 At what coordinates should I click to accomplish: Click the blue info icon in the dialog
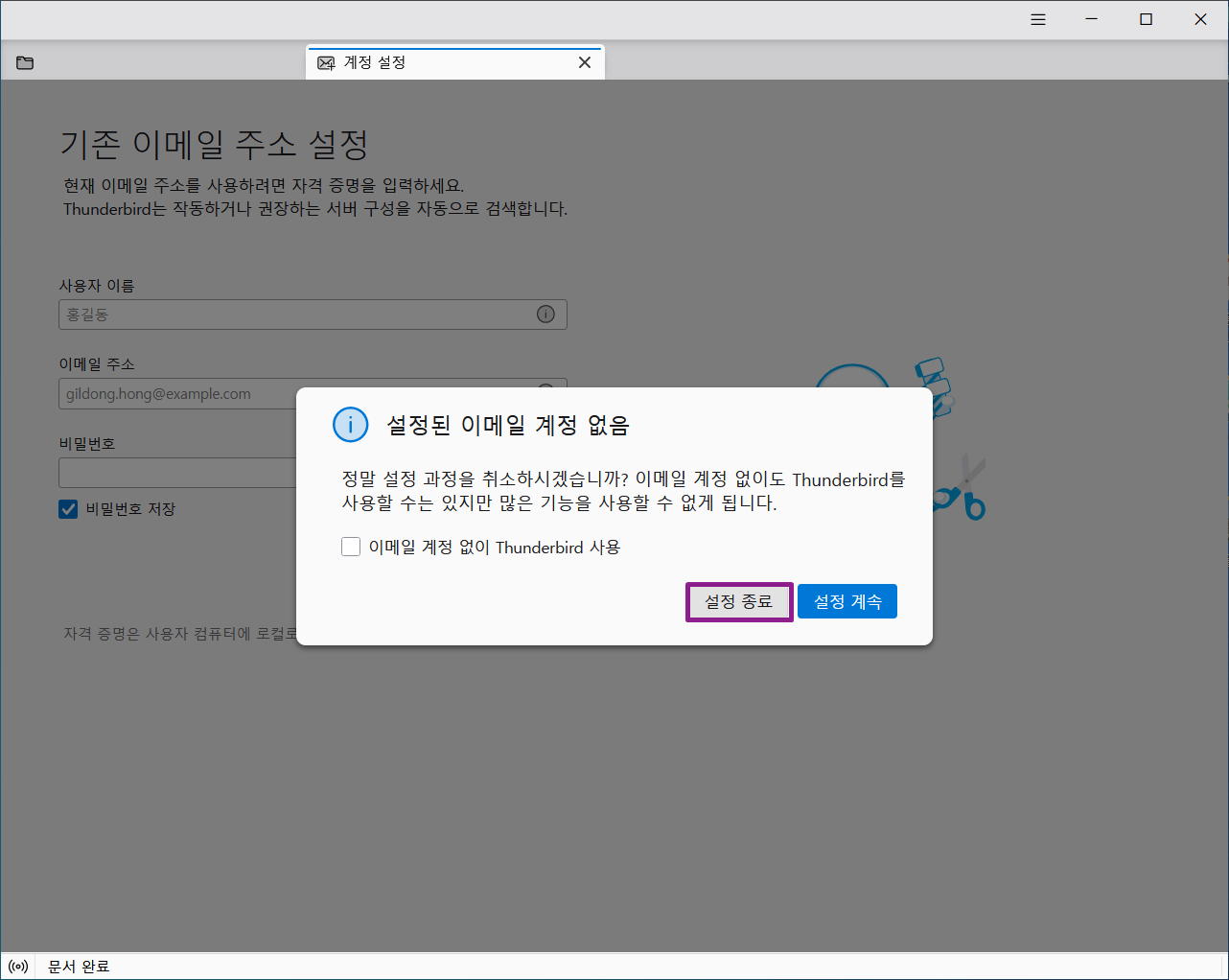351,425
